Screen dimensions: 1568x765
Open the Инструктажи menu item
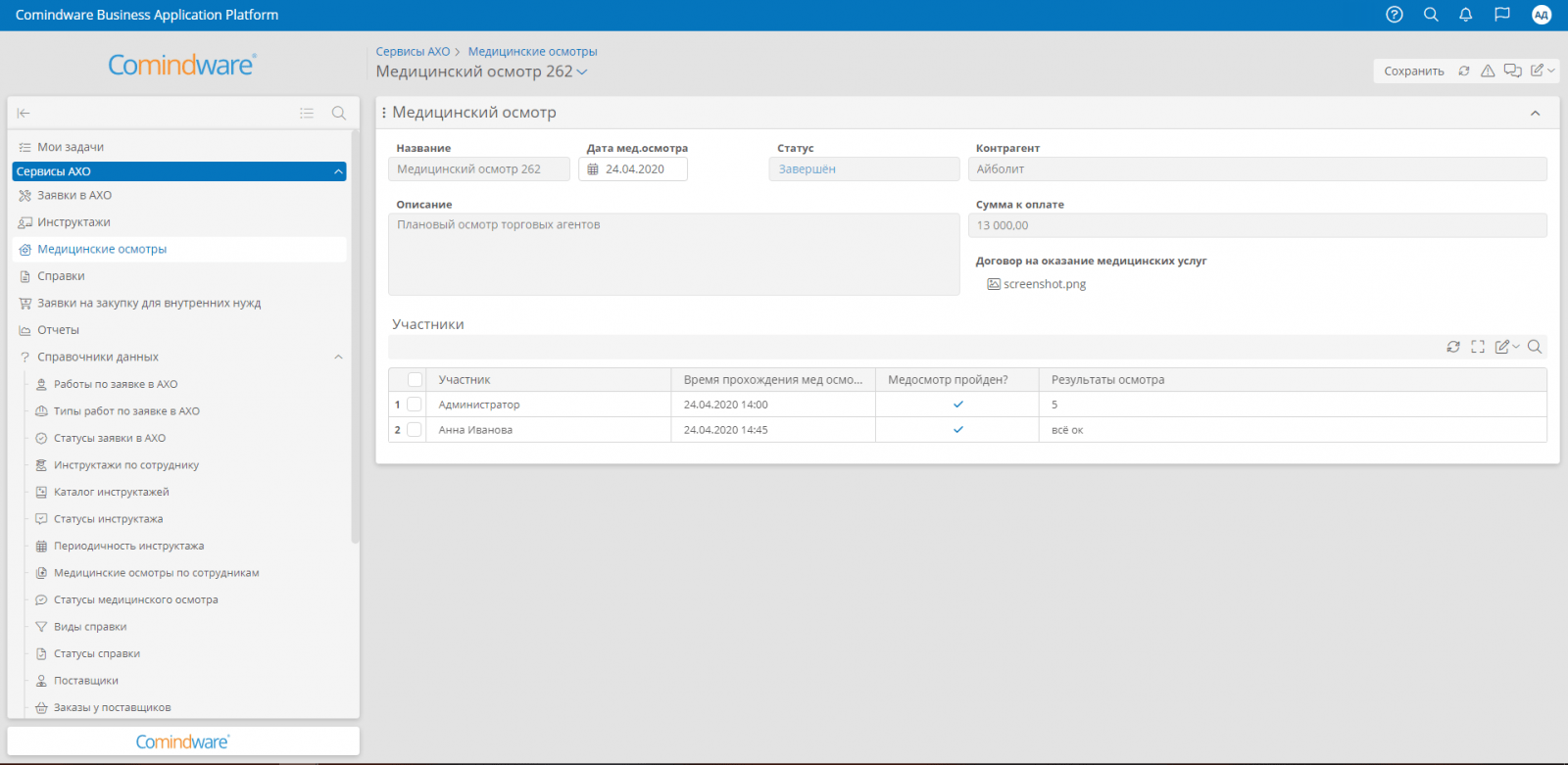tap(73, 222)
